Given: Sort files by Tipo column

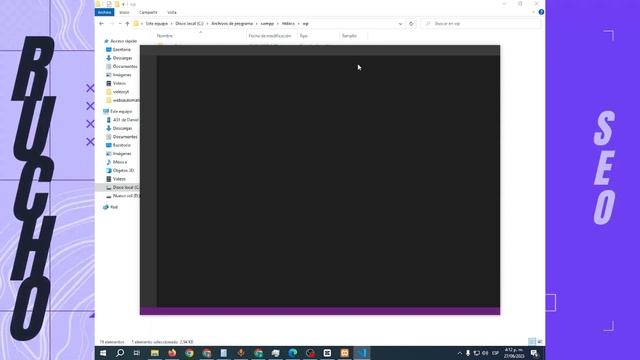Looking at the screenshot, I should [304, 36].
